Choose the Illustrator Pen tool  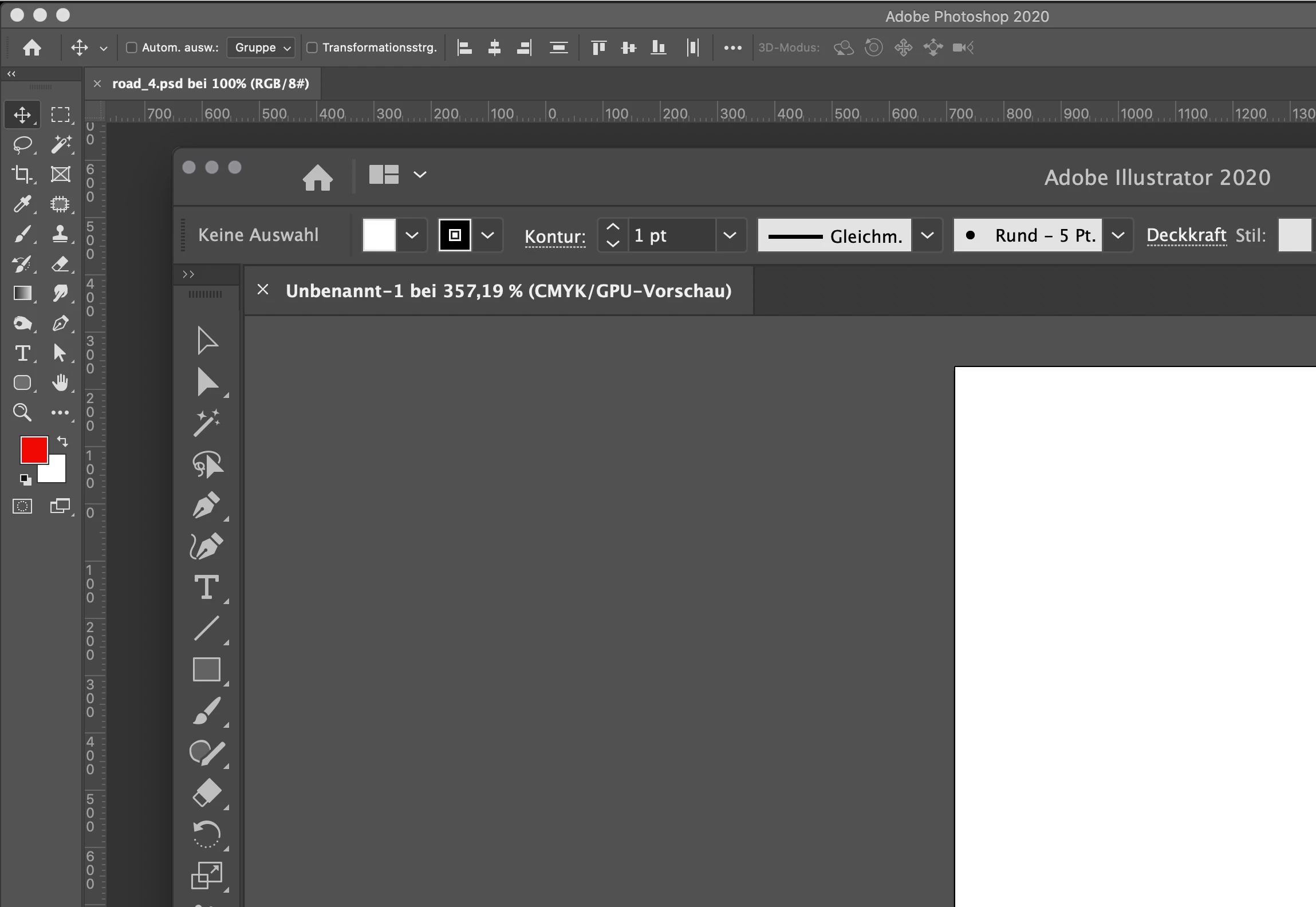(207, 505)
